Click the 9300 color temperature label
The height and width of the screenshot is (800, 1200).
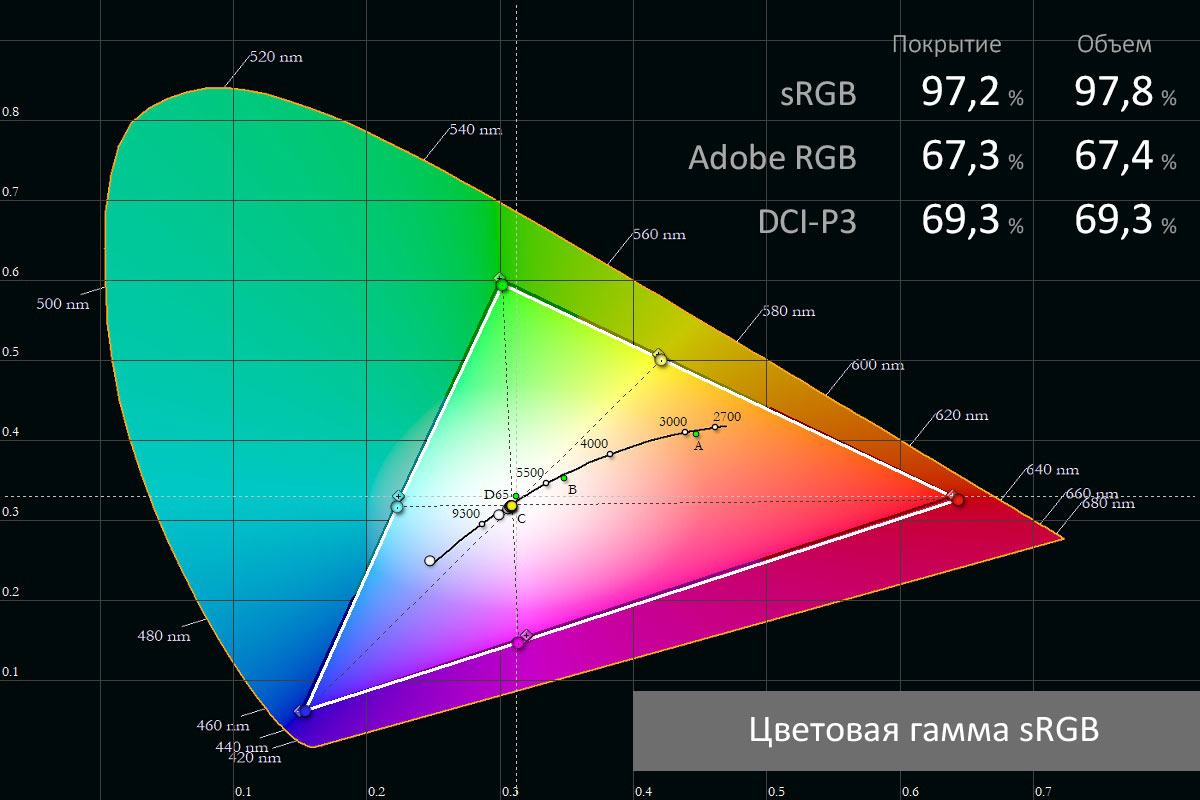tap(465, 513)
